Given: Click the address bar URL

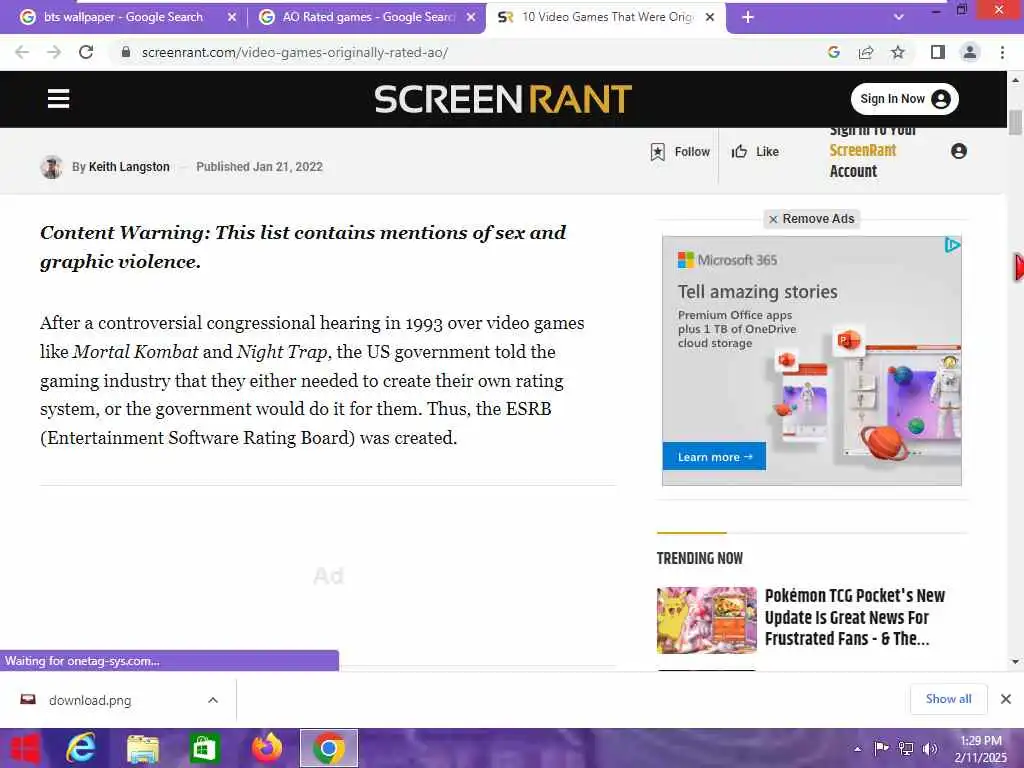Looking at the screenshot, I should [295, 52].
